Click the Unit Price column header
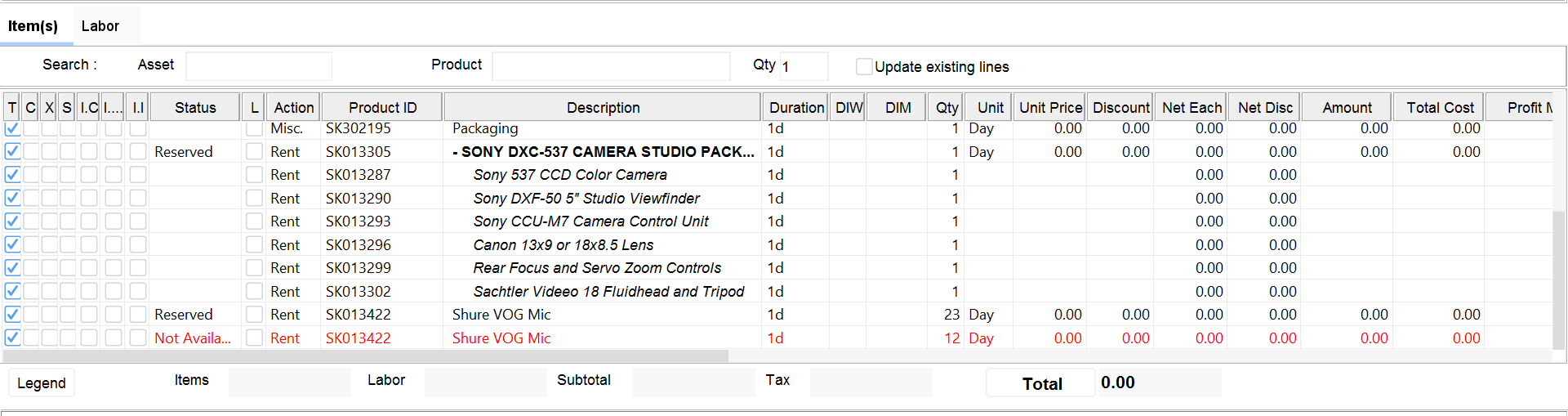Screen dimensions: 1568x416 coord(1050,108)
